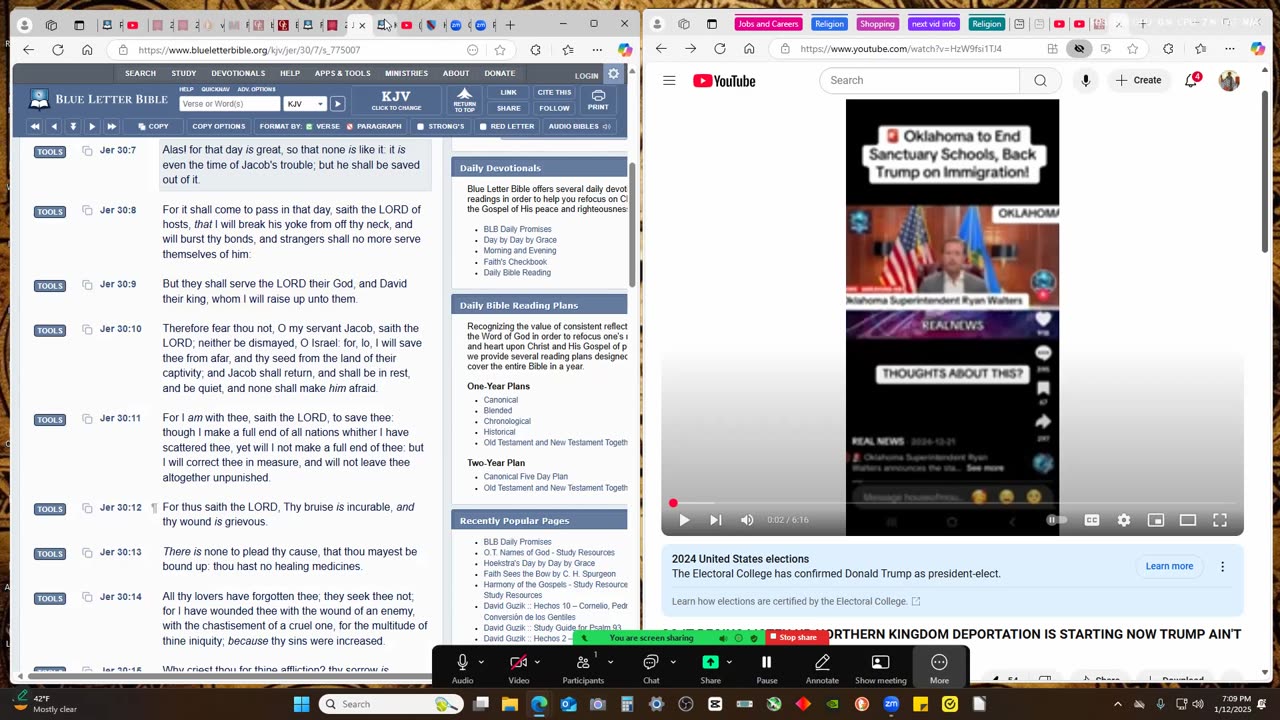Enable YouTube theater mode
This screenshot has height=720, width=1280.
tap(1188, 520)
